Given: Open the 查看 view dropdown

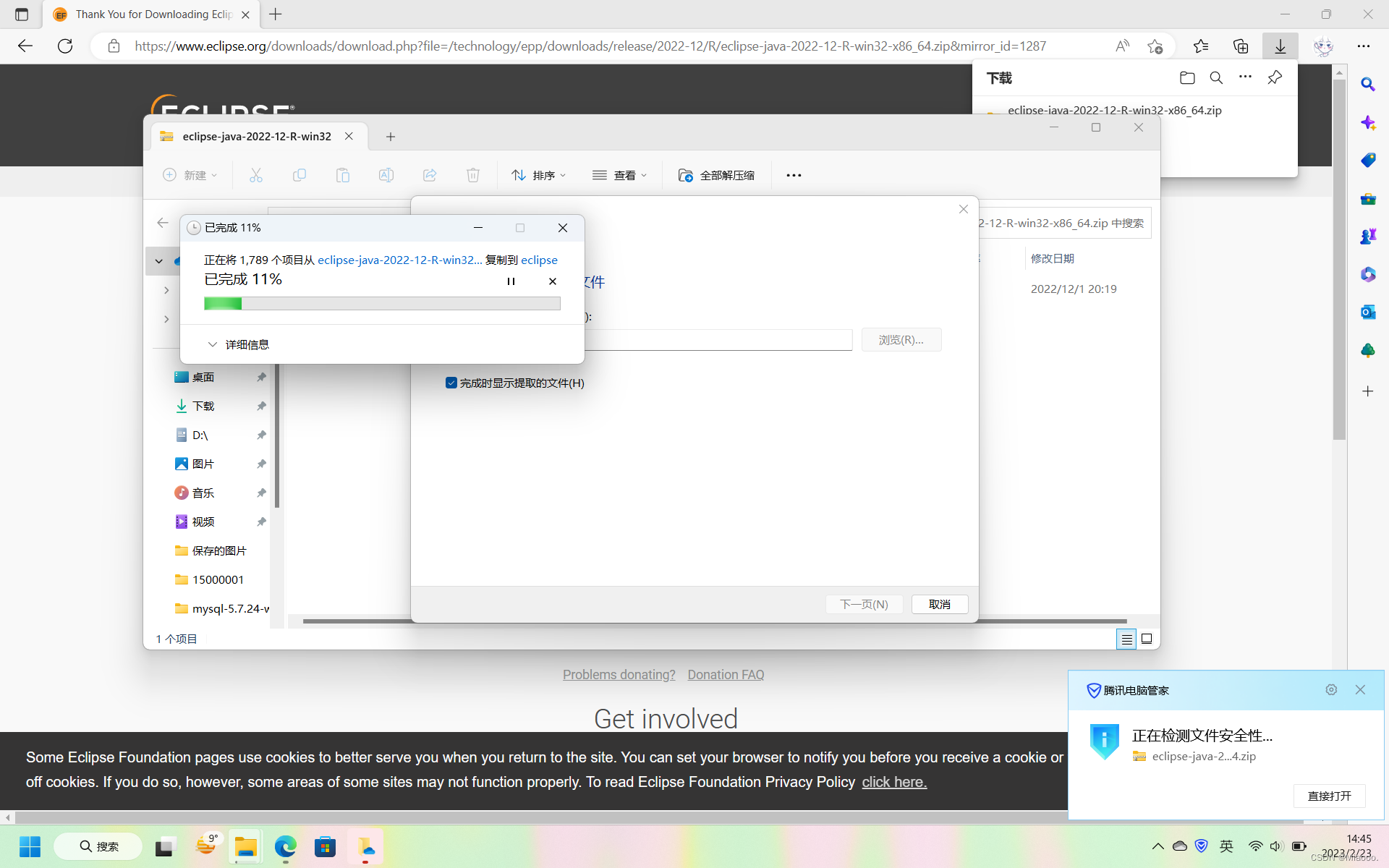Looking at the screenshot, I should pyautogui.click(x=619, y=175).
